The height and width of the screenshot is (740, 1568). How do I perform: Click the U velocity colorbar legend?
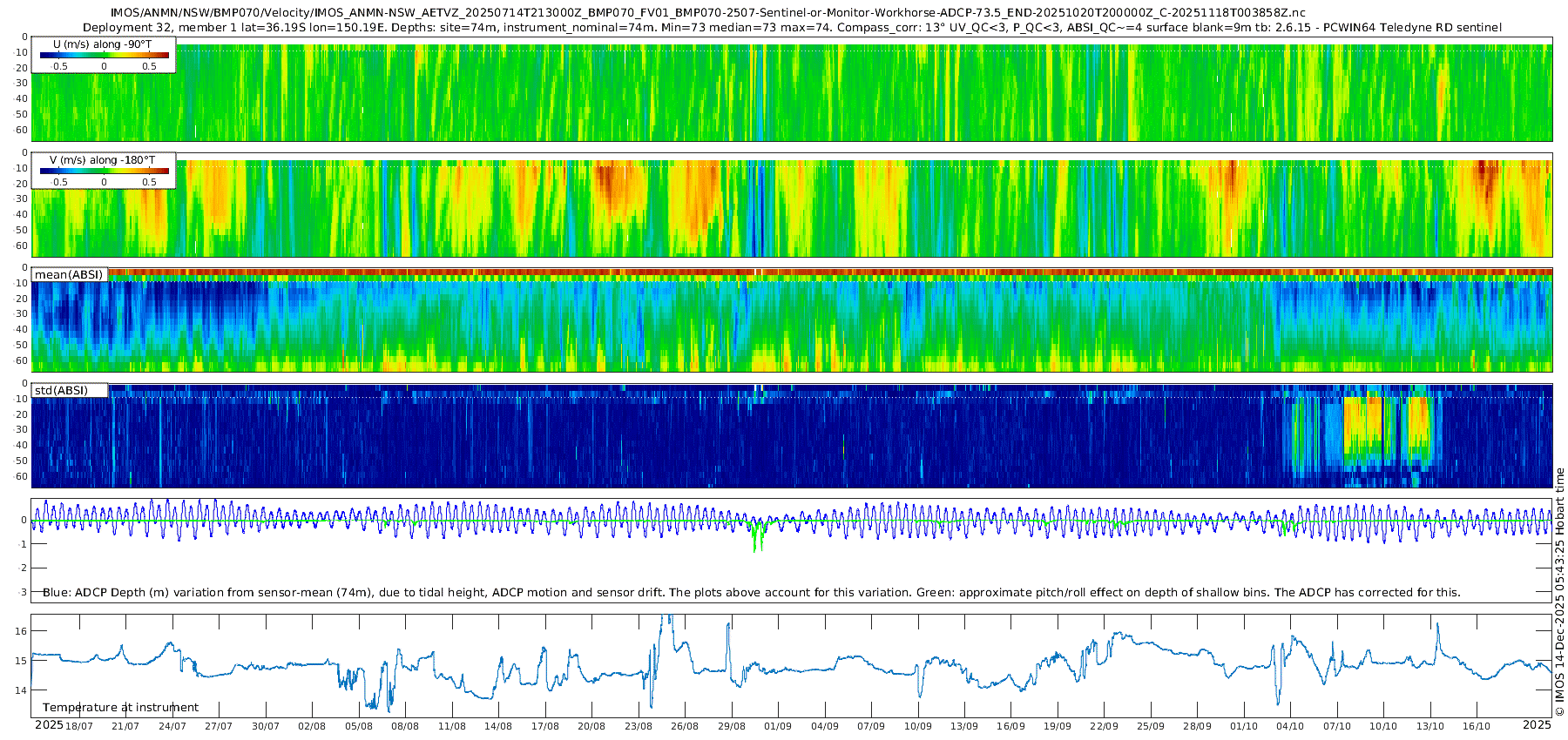(x=104, y=55)
